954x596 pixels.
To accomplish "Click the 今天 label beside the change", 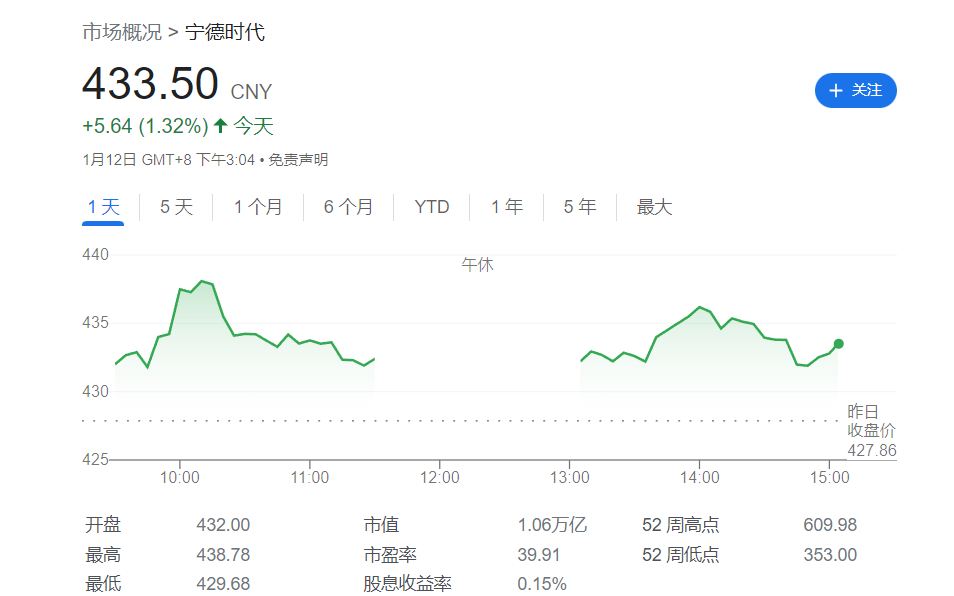I will (254, 126).
